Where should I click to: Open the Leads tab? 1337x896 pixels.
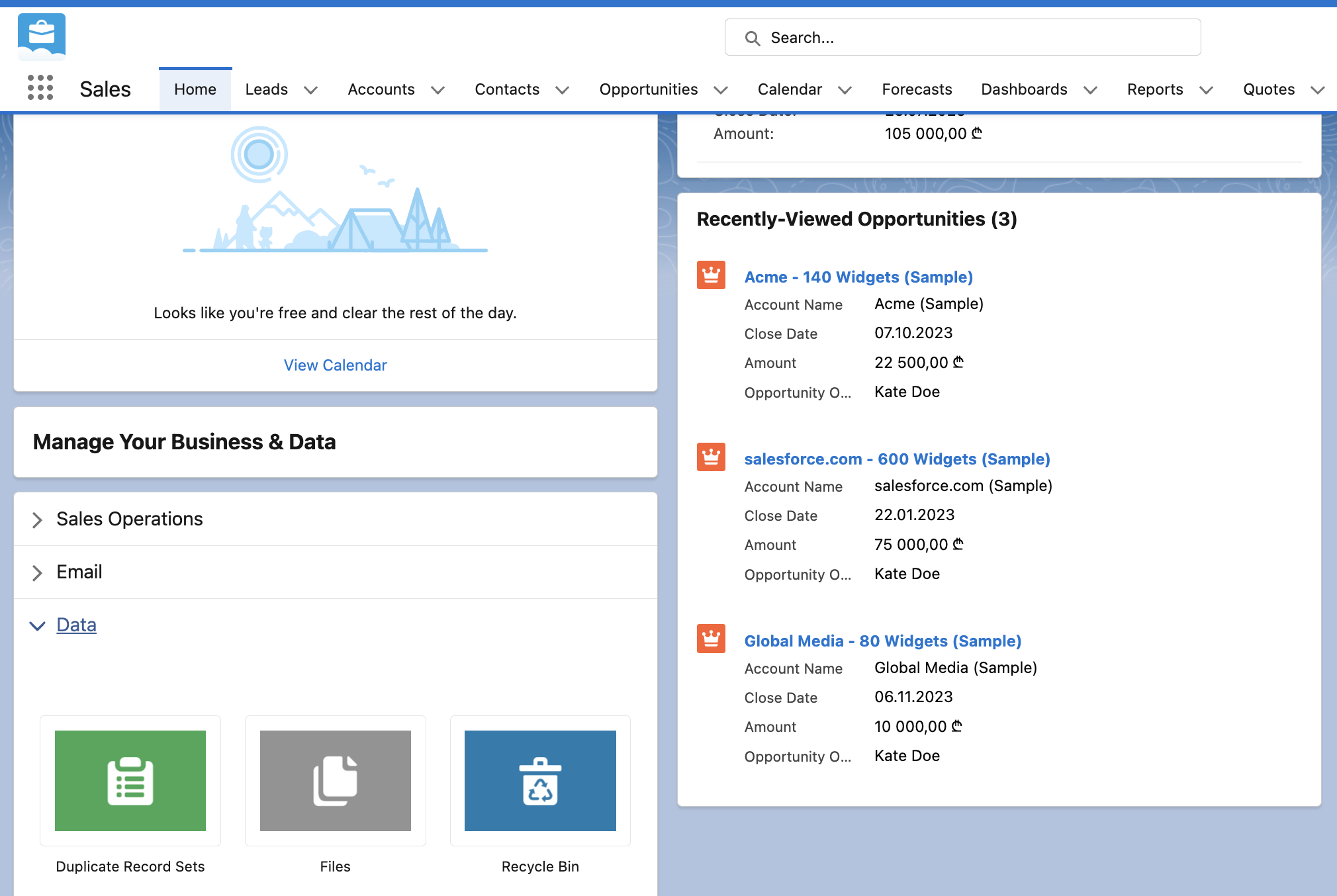click(267, 89)
